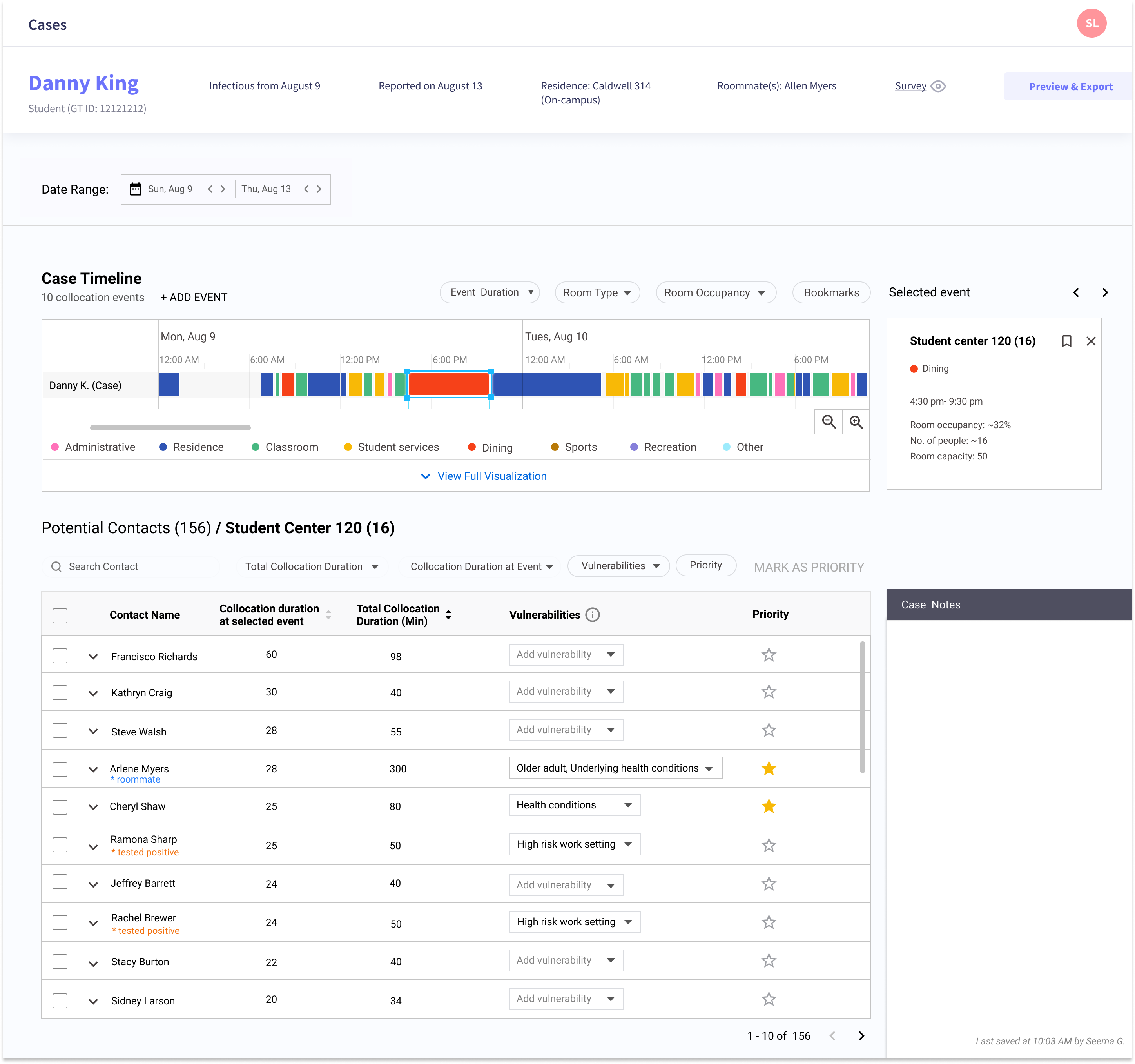1135x1064 pixels.
Task: Open the date range calendar icon
Action: click(135, 189)
